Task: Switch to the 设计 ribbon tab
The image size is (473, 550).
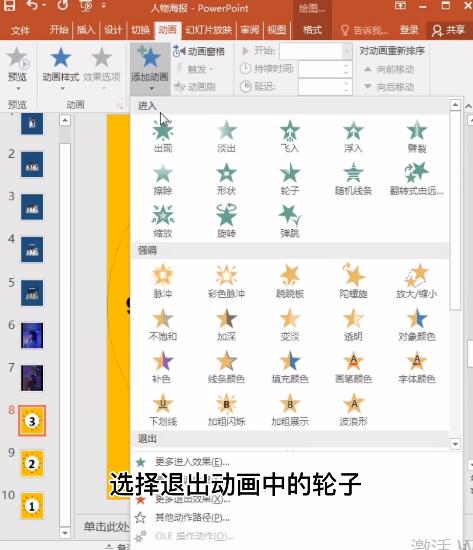Action: click(113, 30)
